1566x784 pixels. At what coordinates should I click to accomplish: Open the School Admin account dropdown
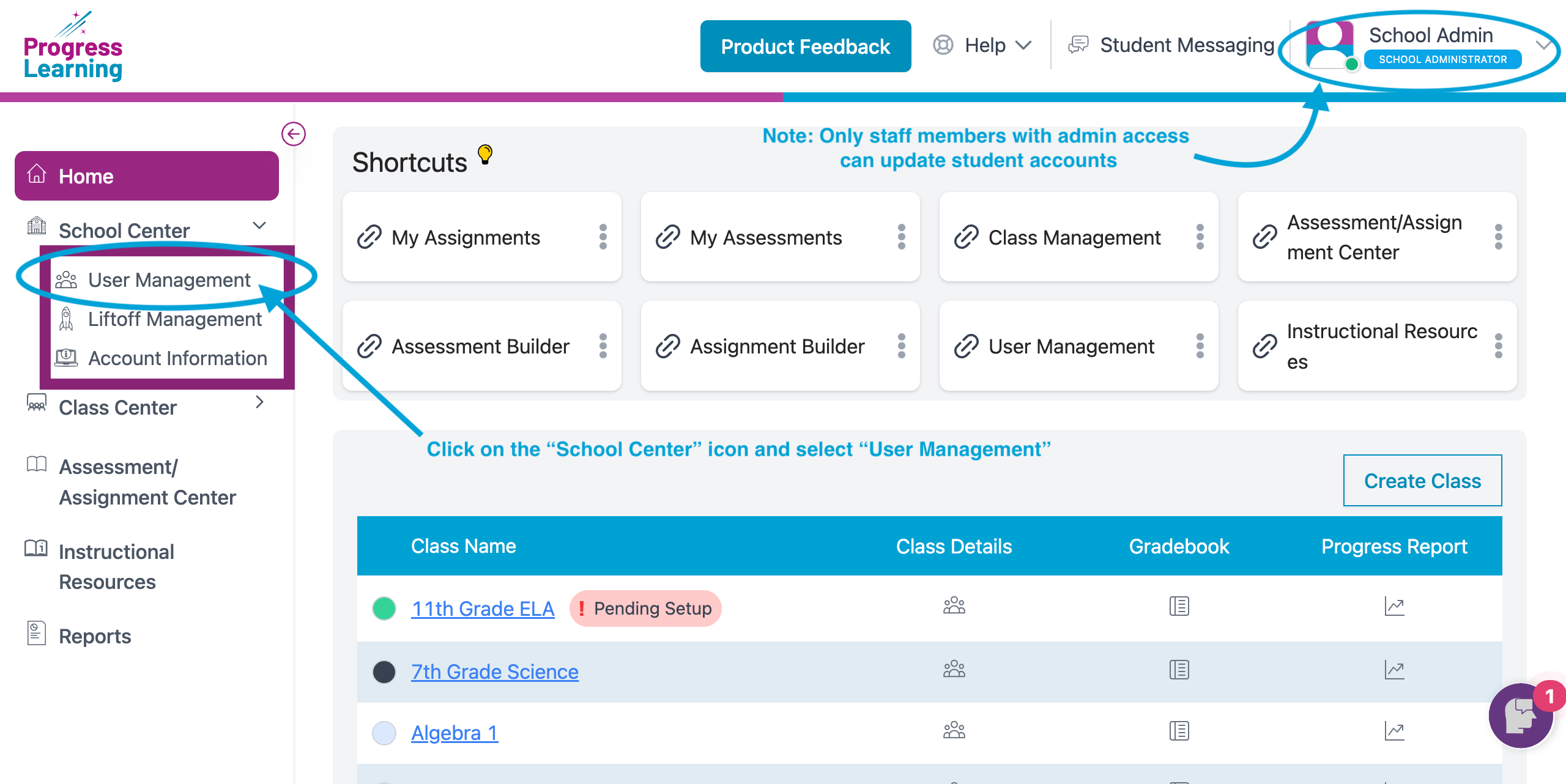[1542, 45]
